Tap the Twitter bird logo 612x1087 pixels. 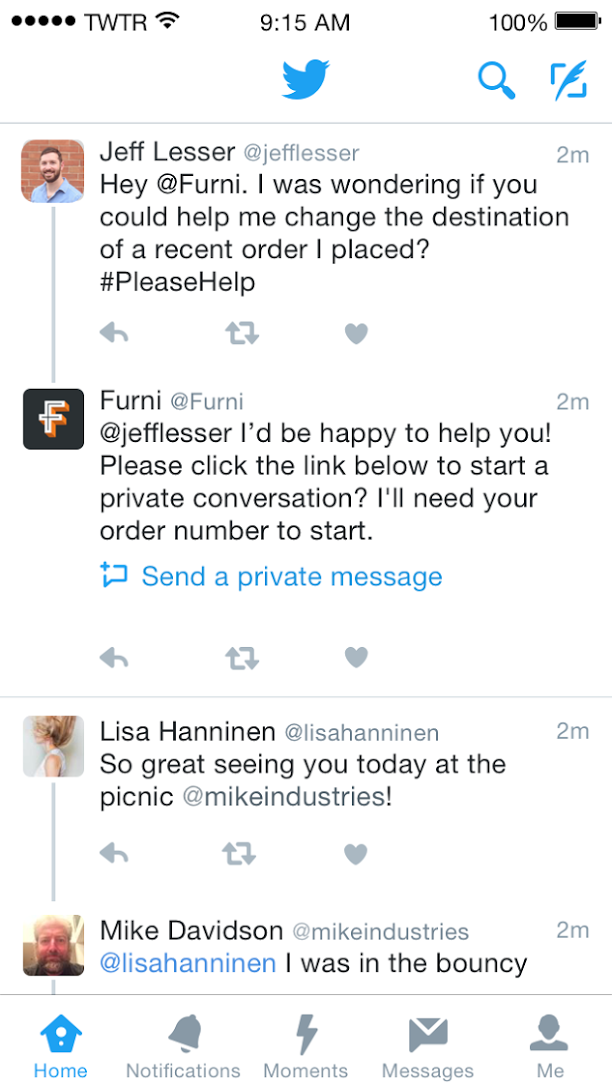[306, 80]
